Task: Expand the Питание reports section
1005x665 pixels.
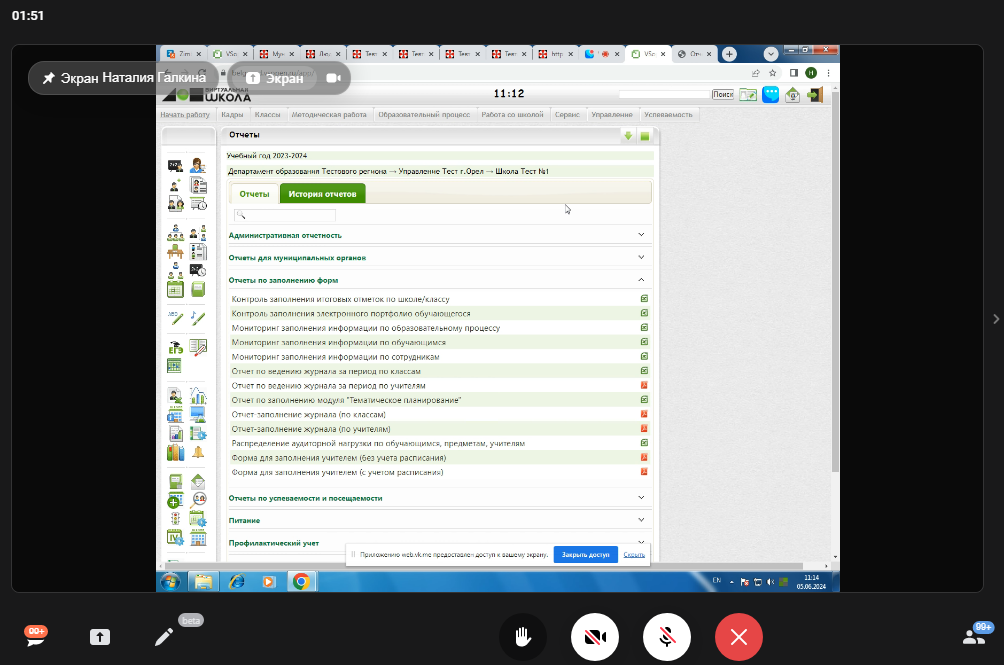Action: (x=642, y=520)
